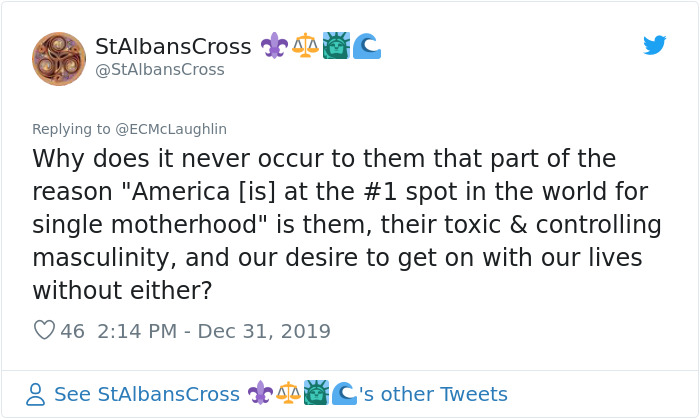This screenshot has width=700, height=419.
Task: Open the @StAlbansCross handle link
Action: click(x=160, y=70)
